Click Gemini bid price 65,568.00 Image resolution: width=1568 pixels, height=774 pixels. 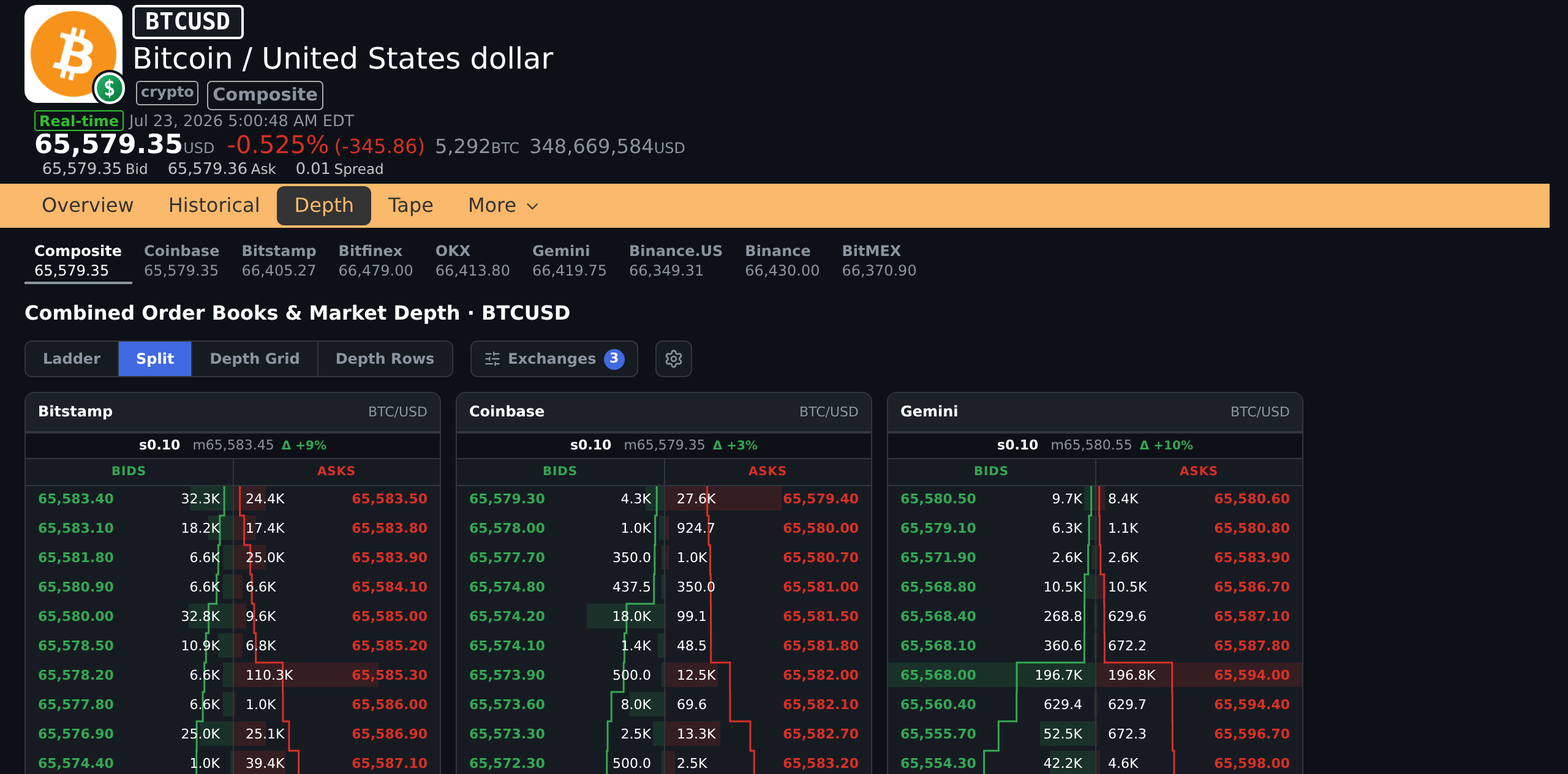point(938,675)
